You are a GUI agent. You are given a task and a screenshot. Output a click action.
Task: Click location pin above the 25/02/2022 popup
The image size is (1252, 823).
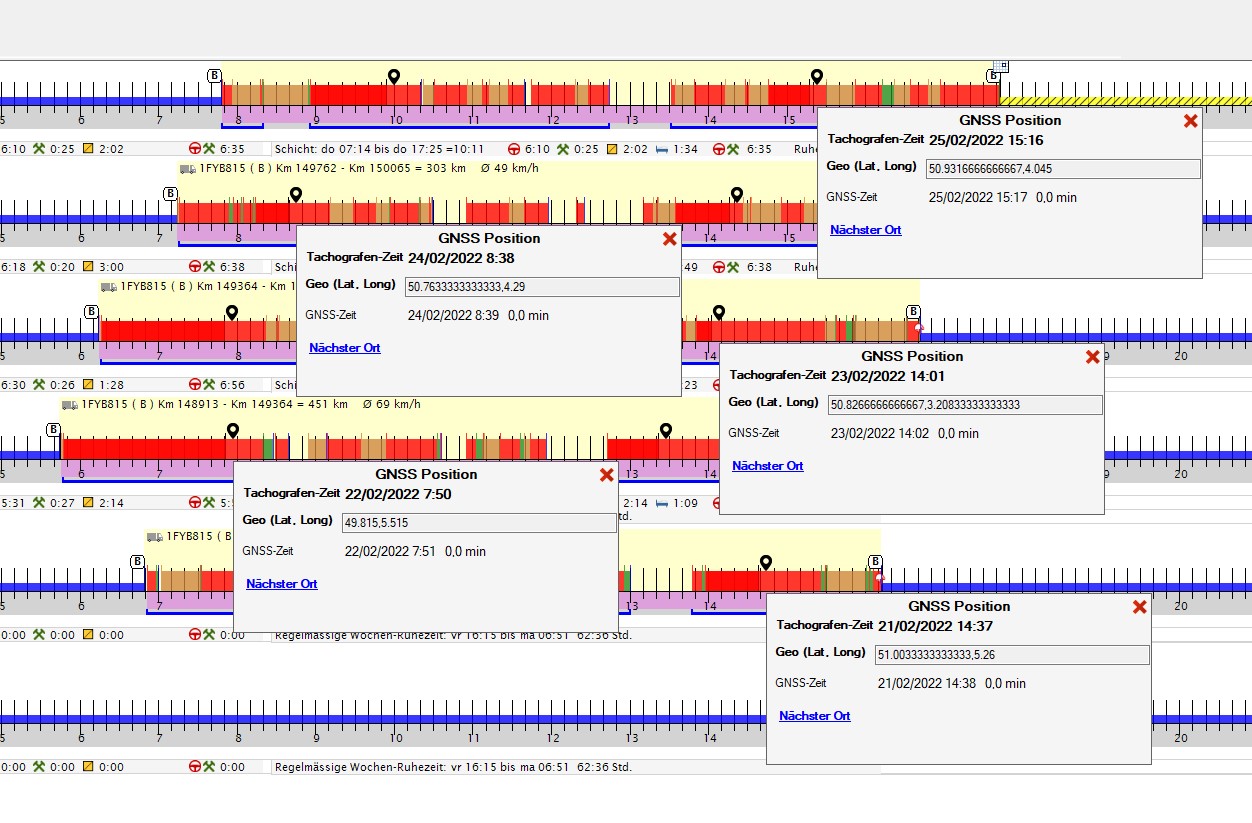click(816, 77)
